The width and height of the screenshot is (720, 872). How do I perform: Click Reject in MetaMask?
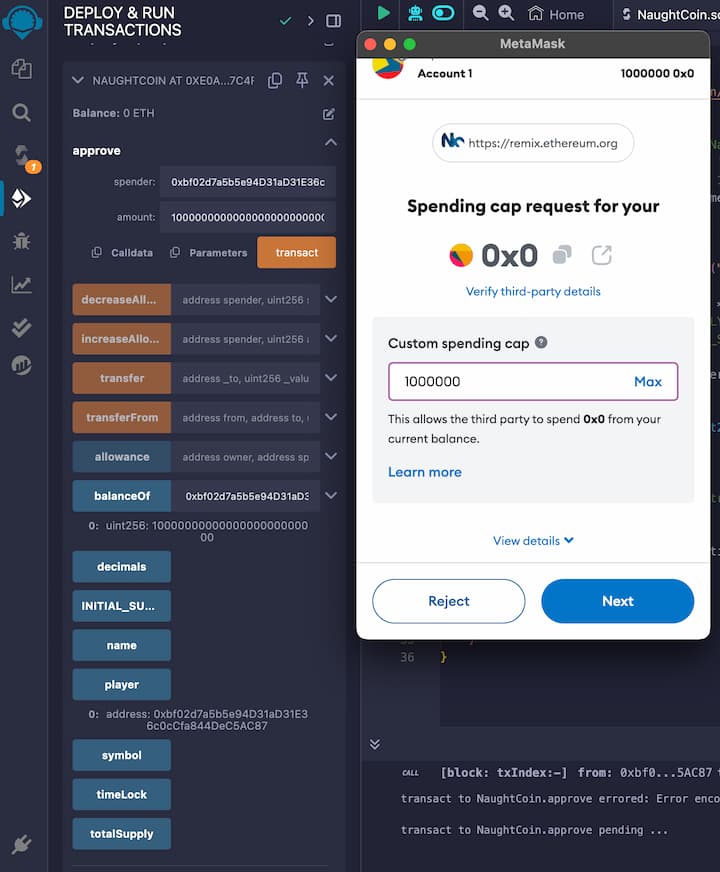click(449, 601)
